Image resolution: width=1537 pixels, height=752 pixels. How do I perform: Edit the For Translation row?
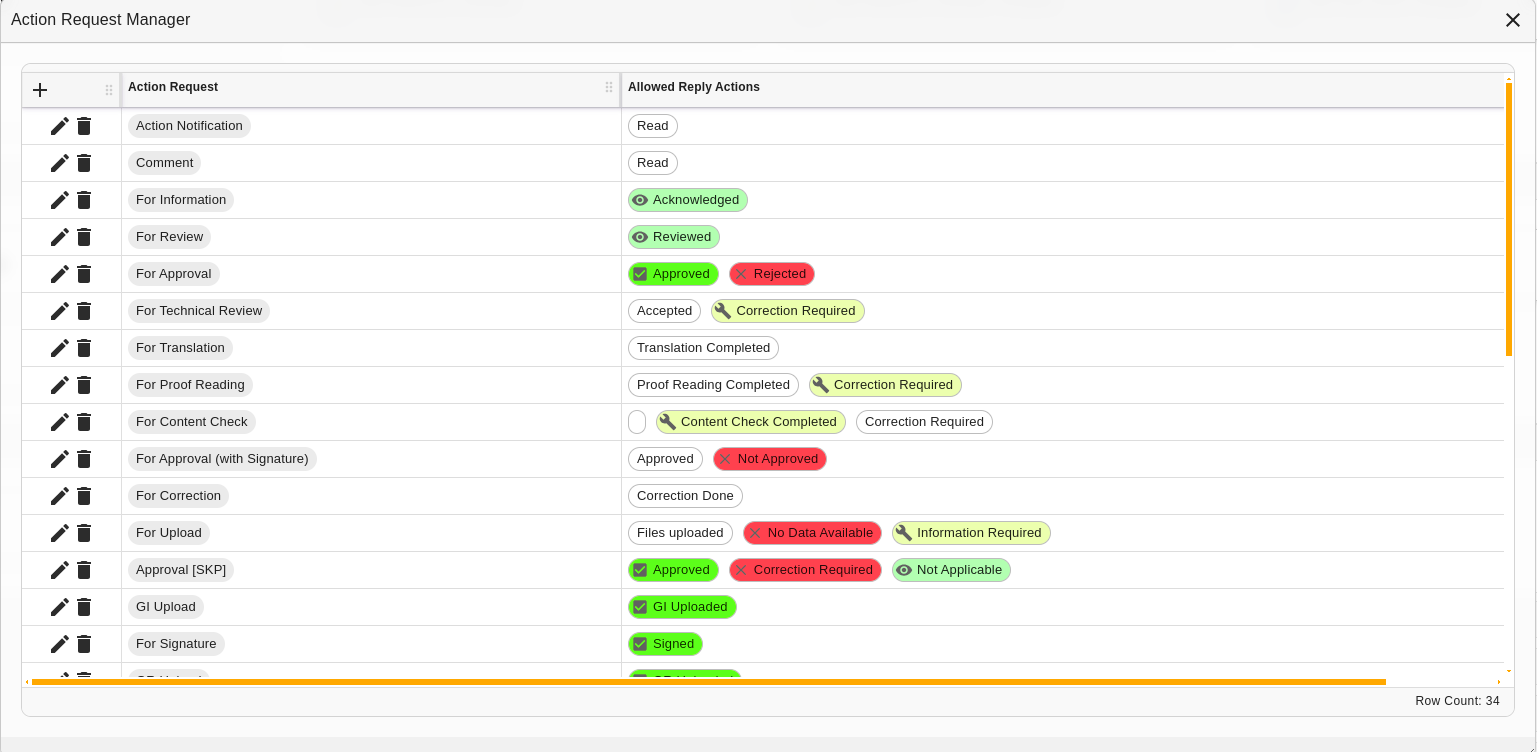coord(59,348)
